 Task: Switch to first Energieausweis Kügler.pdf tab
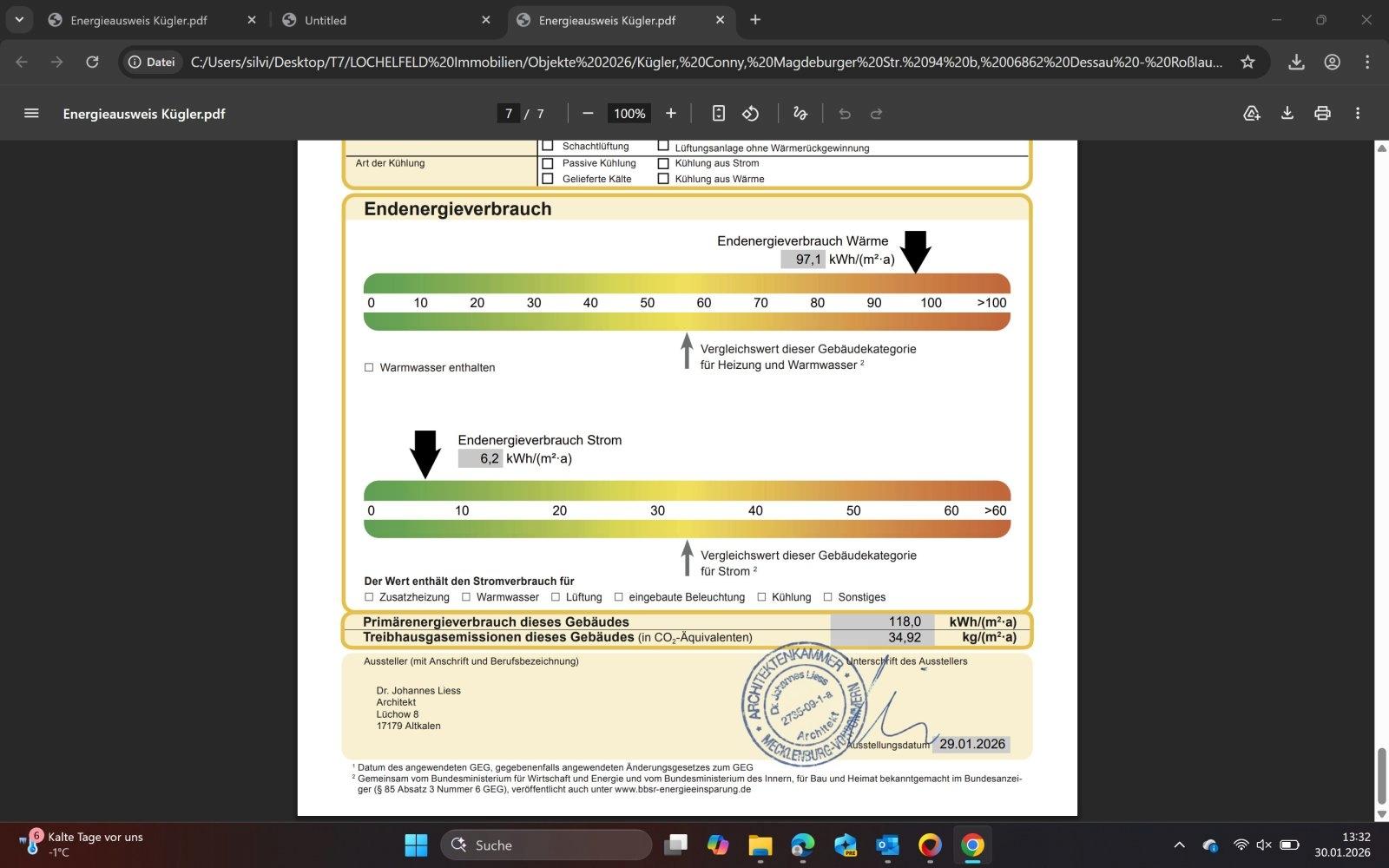[x=148, y=20]
